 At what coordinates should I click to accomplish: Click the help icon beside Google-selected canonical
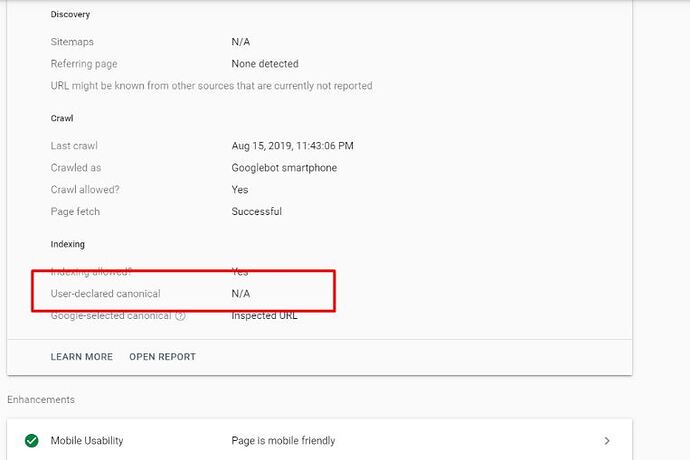pos(181,316)
